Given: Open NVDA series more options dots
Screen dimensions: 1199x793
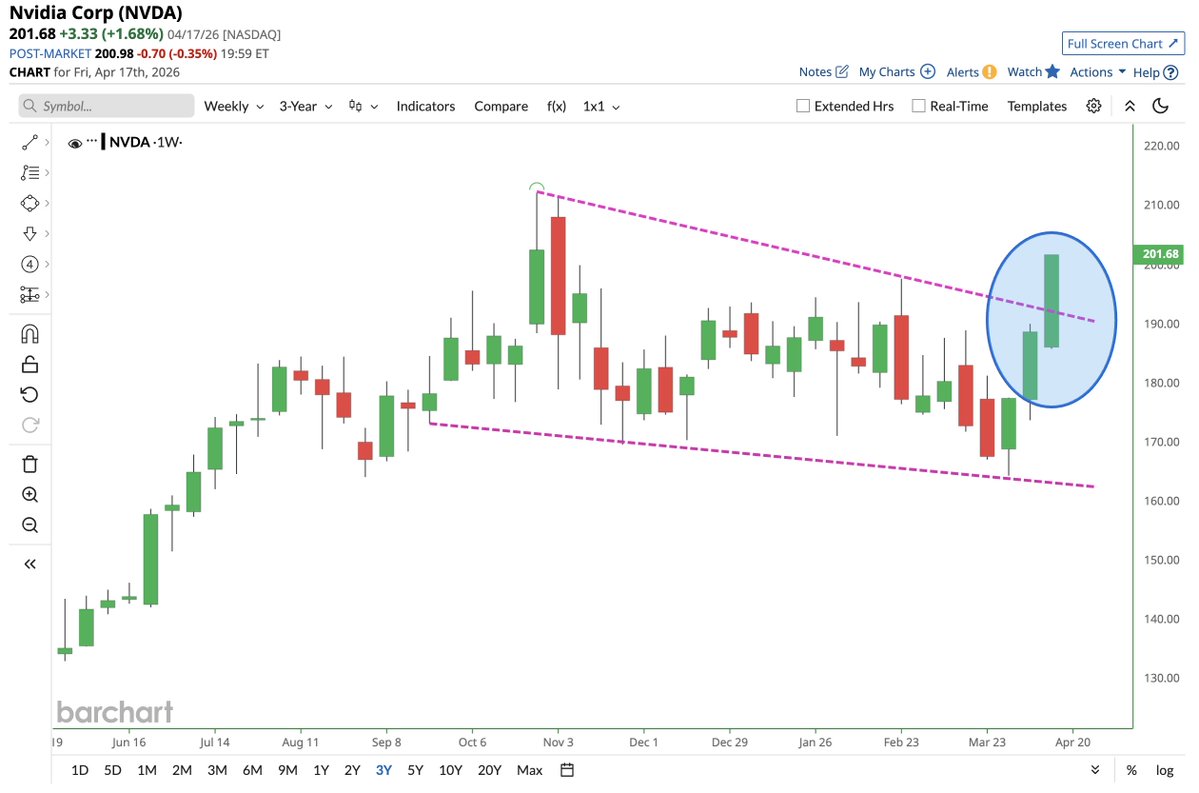Looking at the screenshot, I should click(x=92, y=141).
